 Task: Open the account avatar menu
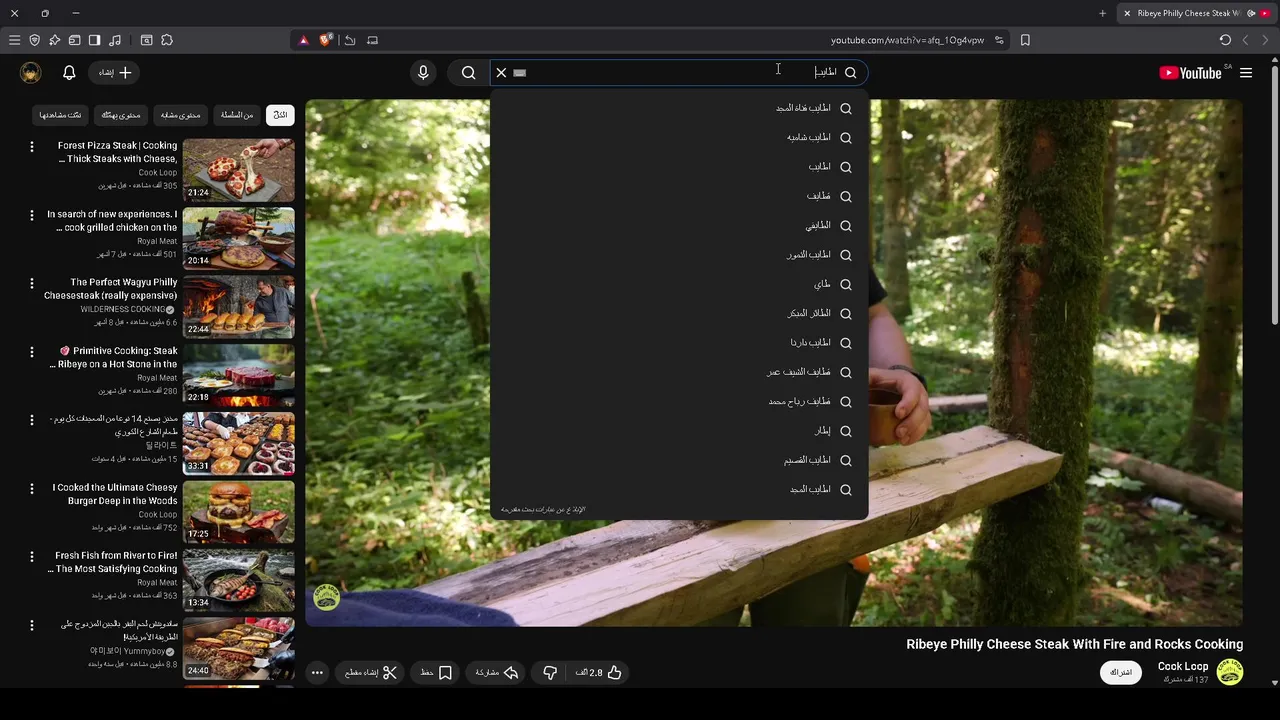31,72
